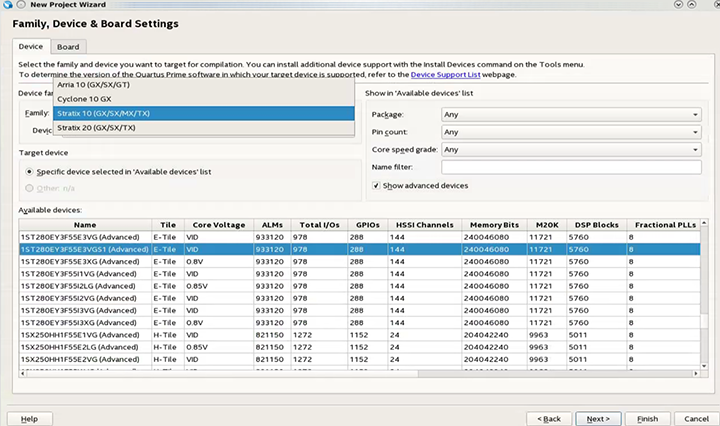Select device 1SX250HH1F55E2LG (Advanced)
This screenshot has width=720, height=426.
360,348
